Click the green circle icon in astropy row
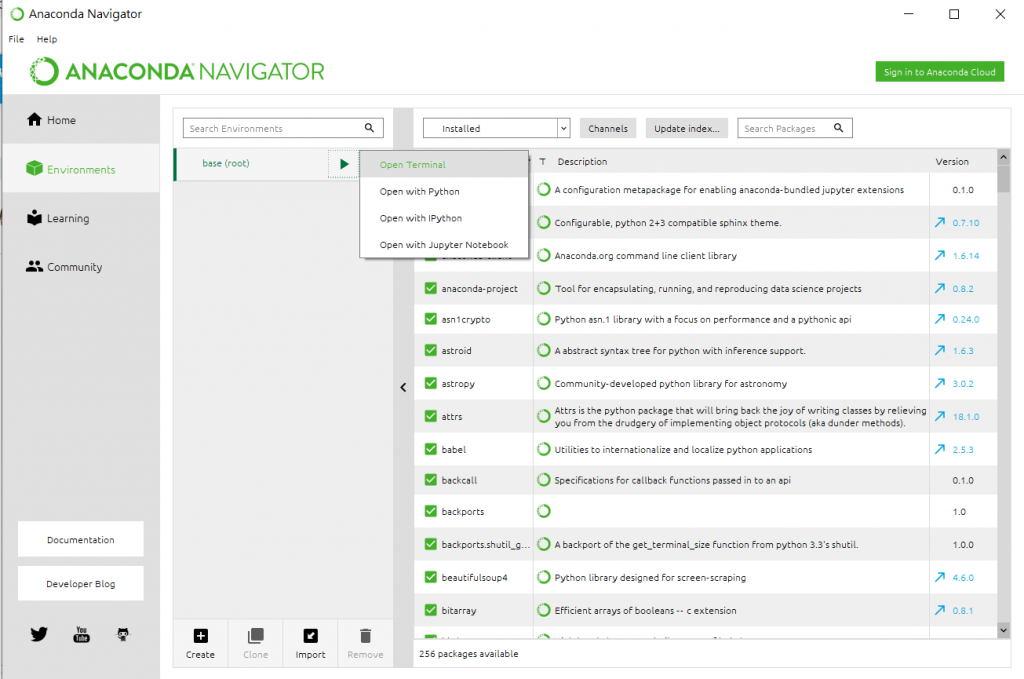Image resolution: width=1024 pixels, height=679 pixels. tap(543, 383)
